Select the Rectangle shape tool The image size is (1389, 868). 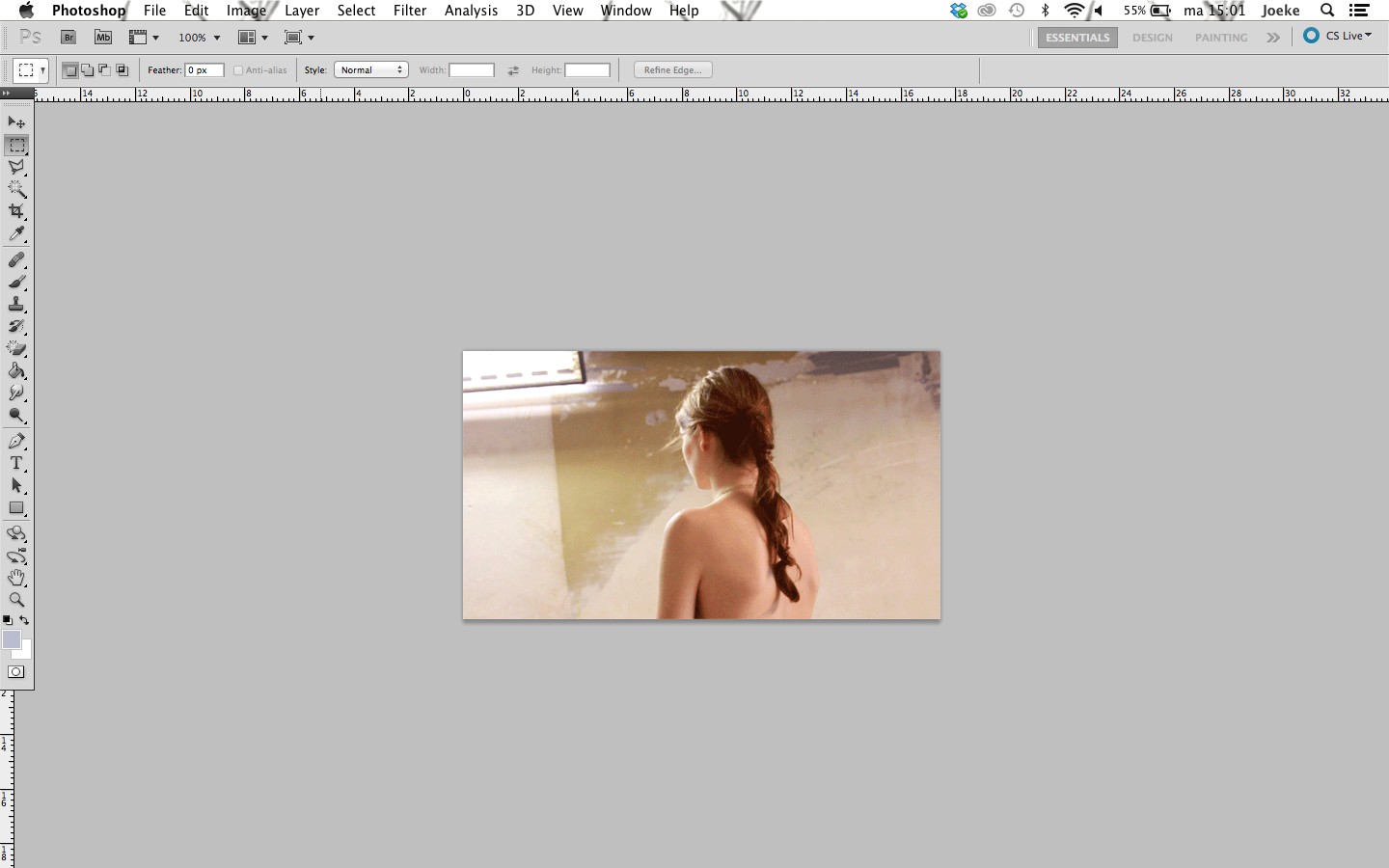(x=16, y=508)
